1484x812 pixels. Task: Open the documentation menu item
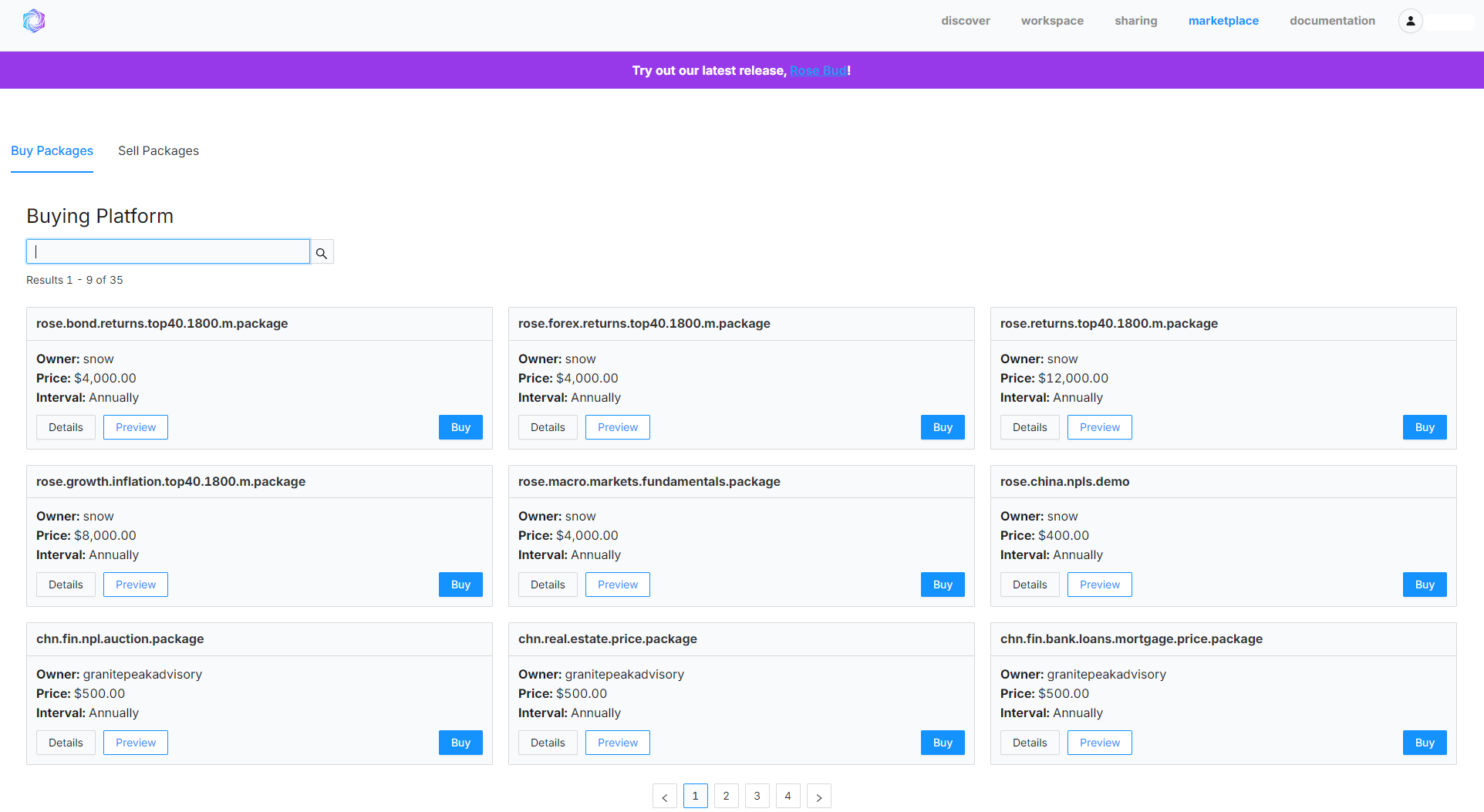pos(1332,21)
